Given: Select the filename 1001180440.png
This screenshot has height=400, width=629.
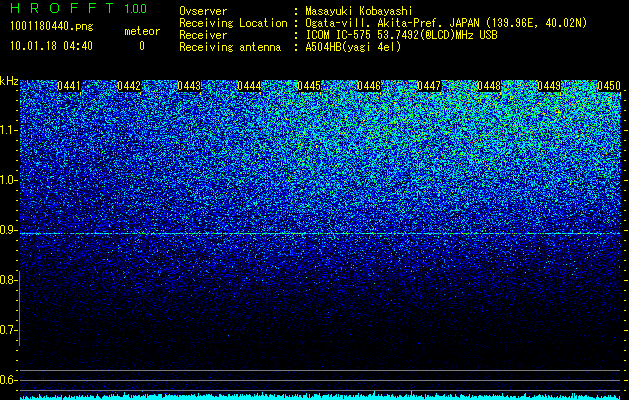Looking at the screenshot, I should click(x=52, y=26).
